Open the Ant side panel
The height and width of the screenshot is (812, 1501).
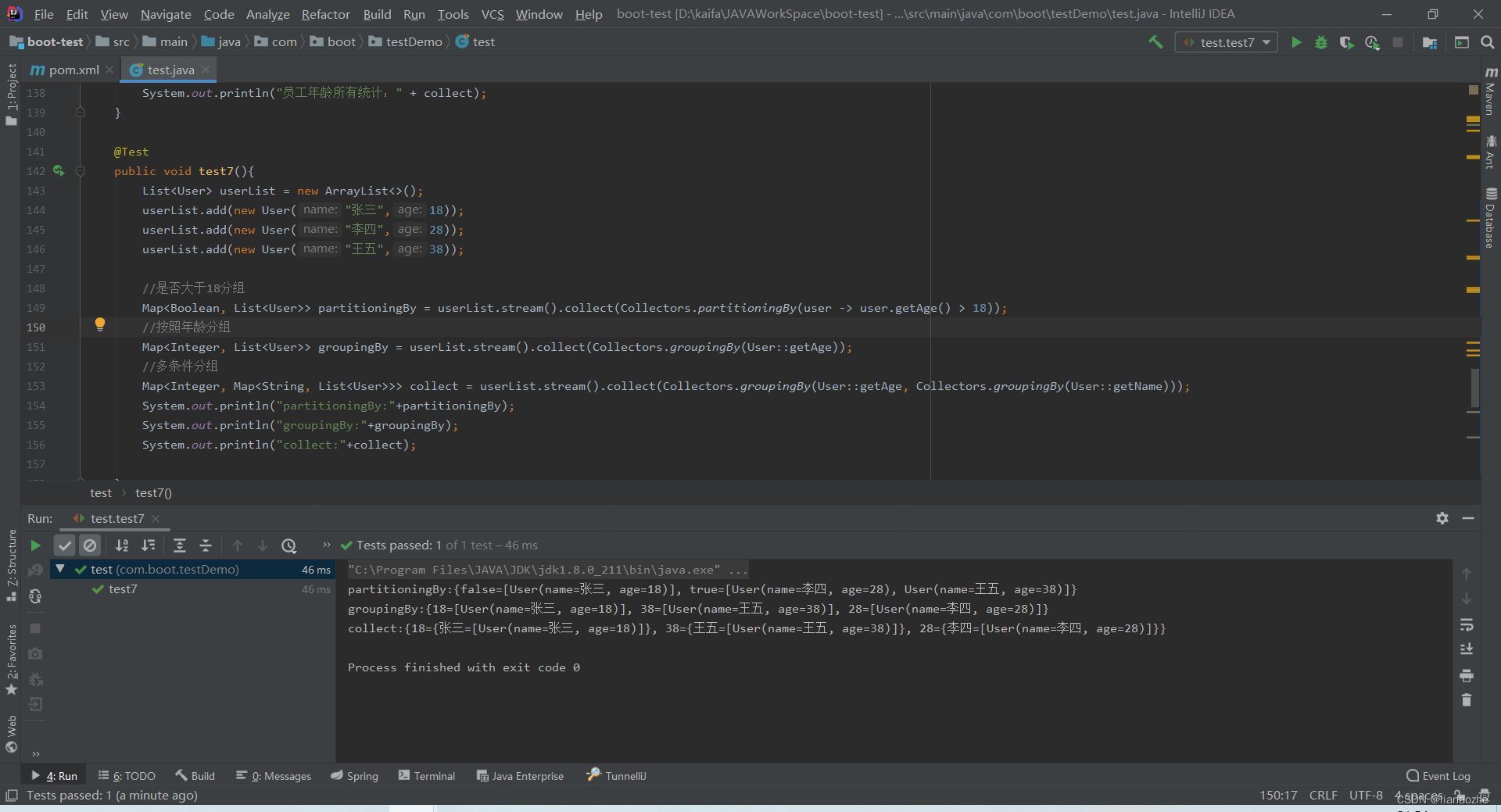coord(1491,152)
